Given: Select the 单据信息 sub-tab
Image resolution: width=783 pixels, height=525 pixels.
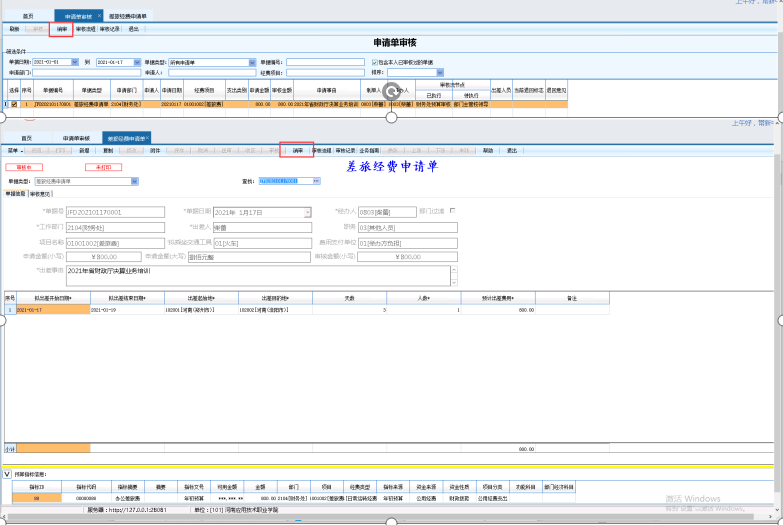Looking at the screenshot, I should (15, 194).
